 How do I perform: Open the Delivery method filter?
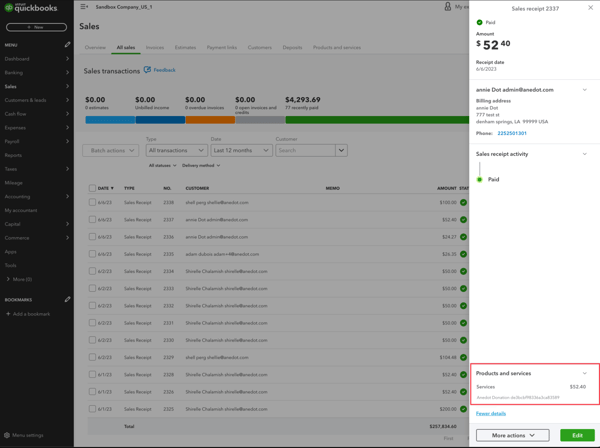click(x=201, y=165)
